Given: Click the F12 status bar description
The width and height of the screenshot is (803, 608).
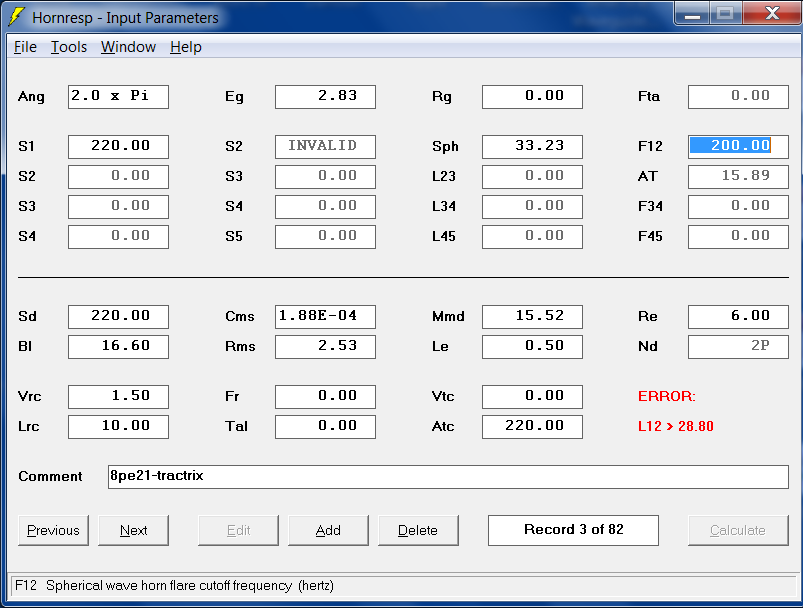Looking at the screenshot, I should pyautogui.click(x=174, y=585).
